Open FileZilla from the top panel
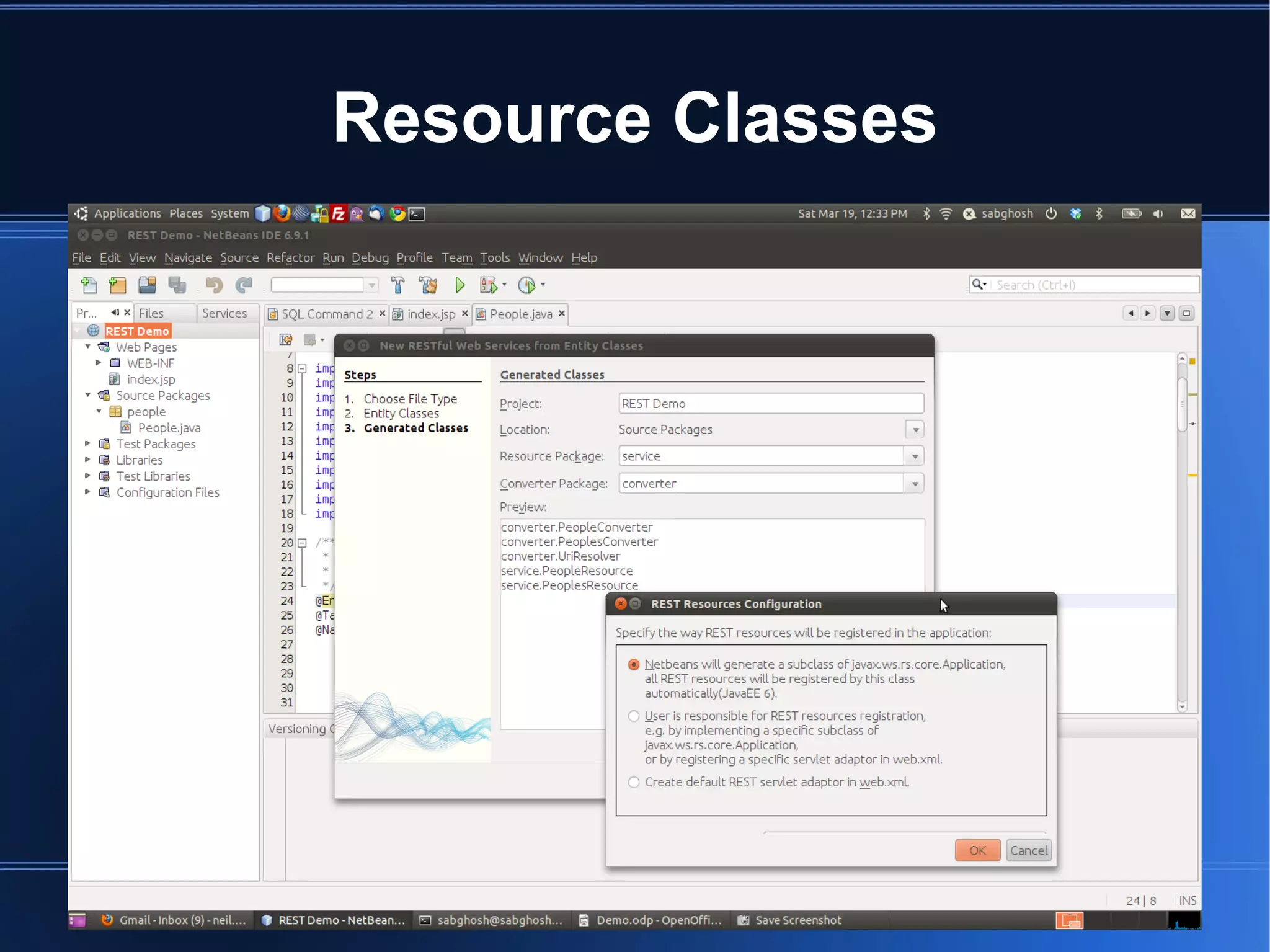Image resolution: width=1270 pixels, height=952 pixels. (x=338, y=214)
